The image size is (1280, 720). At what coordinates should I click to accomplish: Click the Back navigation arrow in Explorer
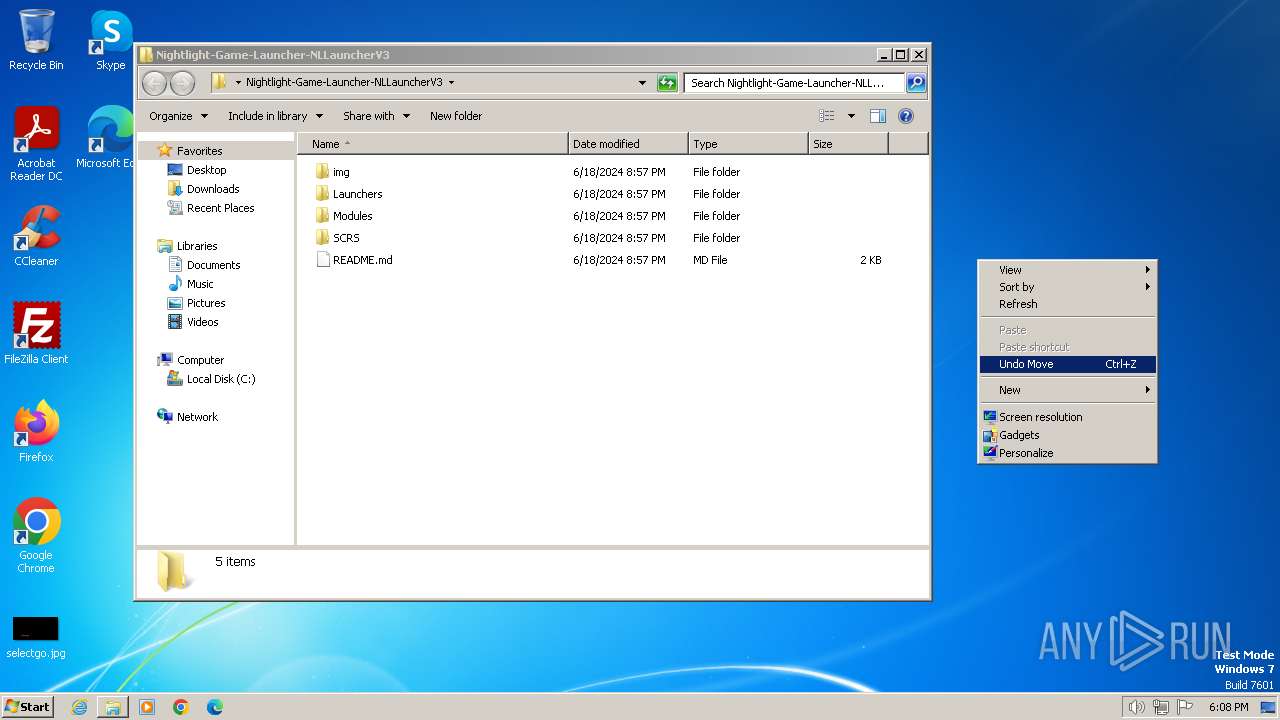coord(154,83)
